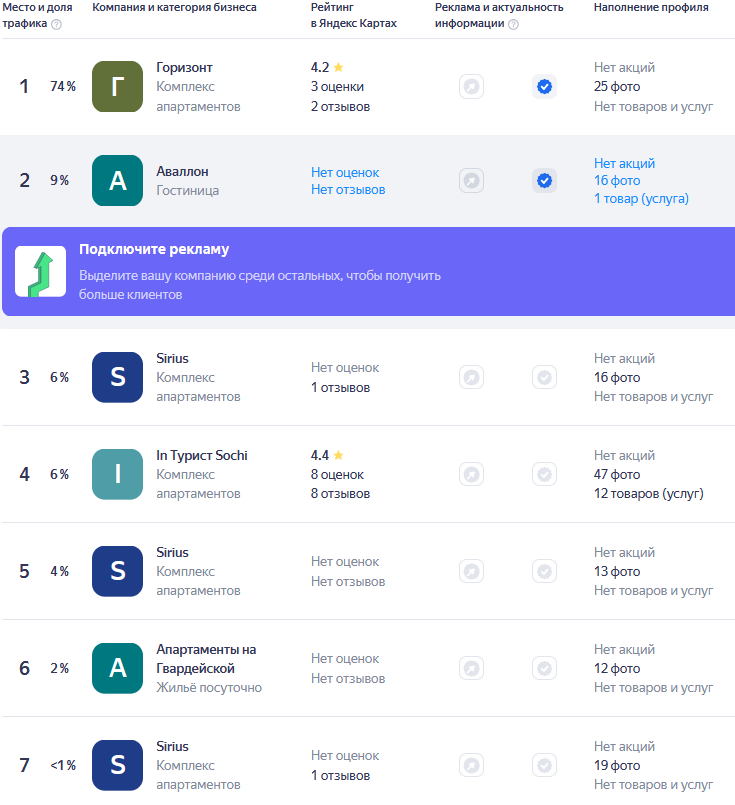Viewport: 735px width, 805px height.
Task: Open the '16 фото' link for Аваллон
Action: tap(617, 181)
